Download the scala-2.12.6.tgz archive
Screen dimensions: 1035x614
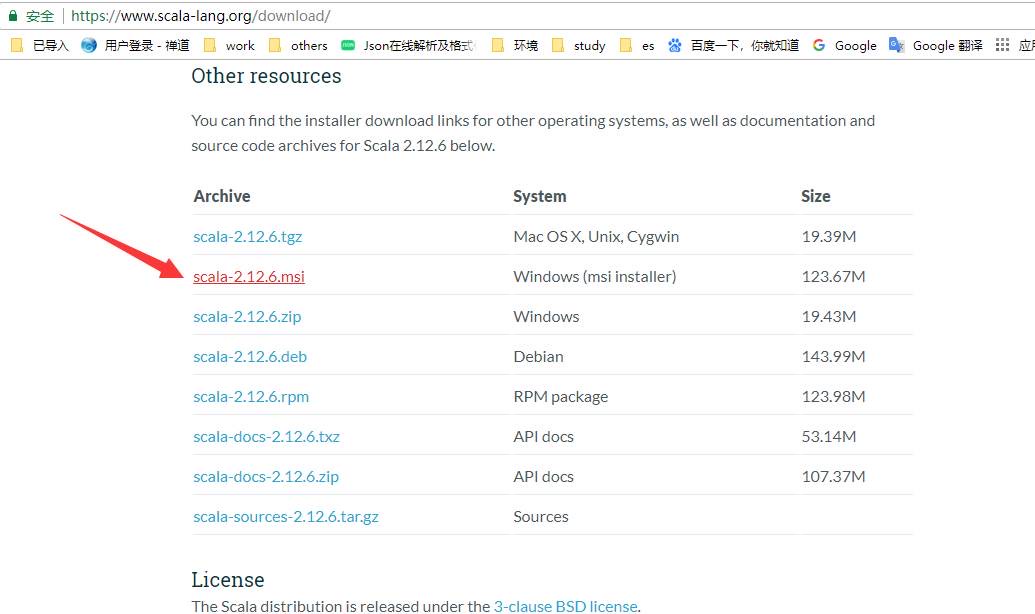[x=247, y=236]
